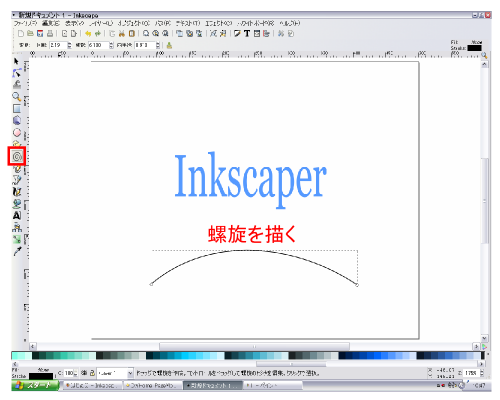
Task: Select the green Gradient tool
Action: 17,239
